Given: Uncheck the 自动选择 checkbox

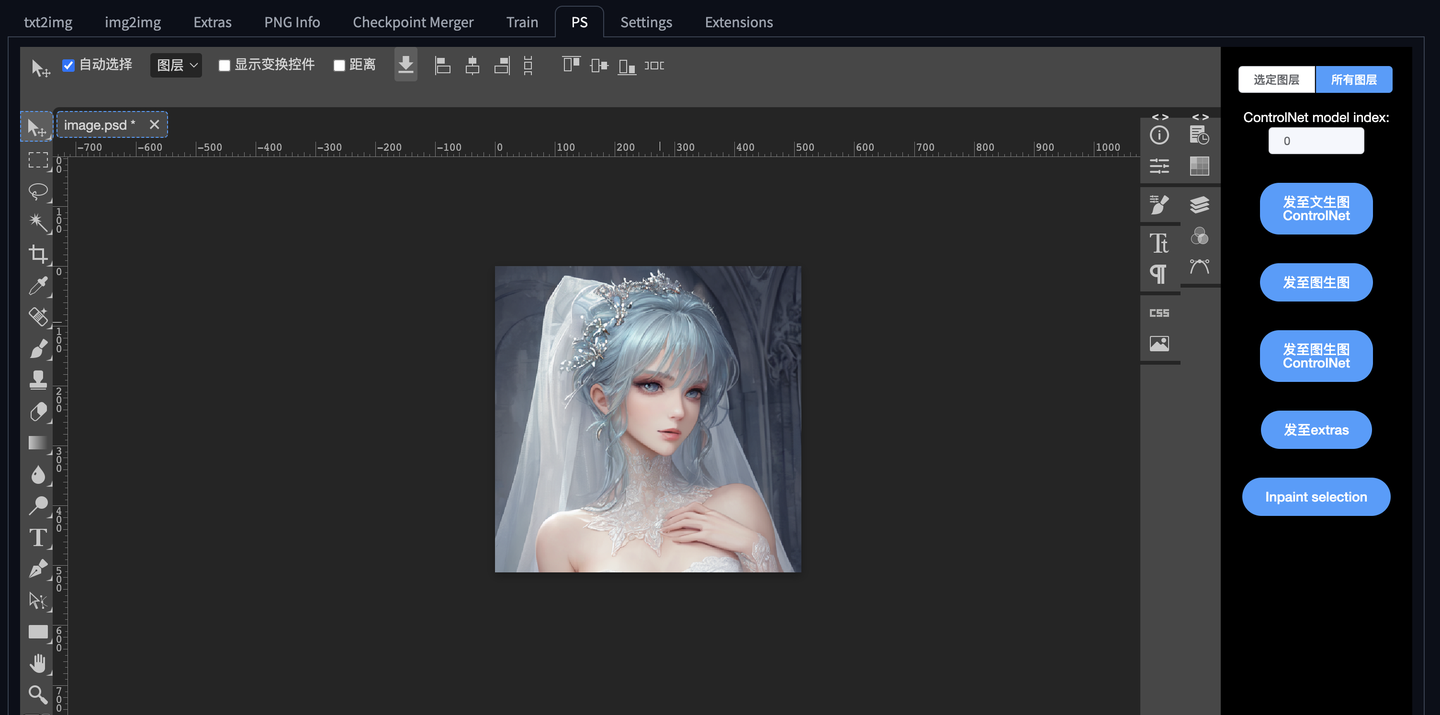Looking at the screenshot, I should click(69, 65).
